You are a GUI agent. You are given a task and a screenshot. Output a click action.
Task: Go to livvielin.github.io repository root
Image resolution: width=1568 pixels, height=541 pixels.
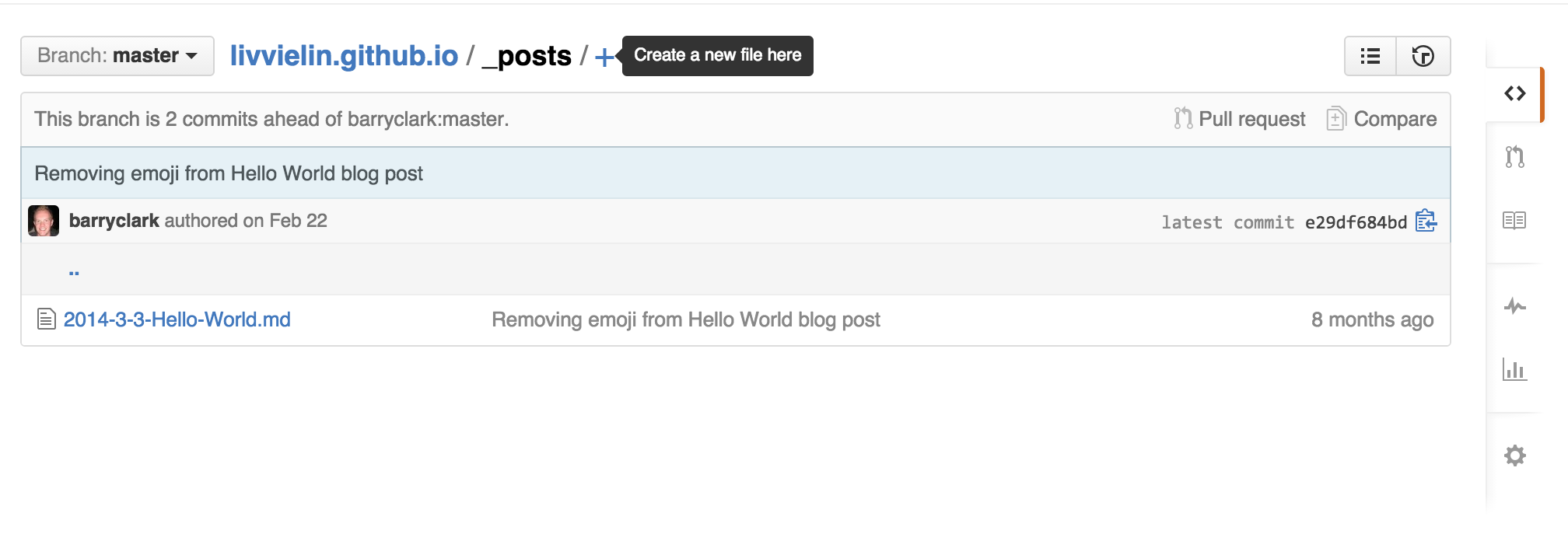[344, 56]
